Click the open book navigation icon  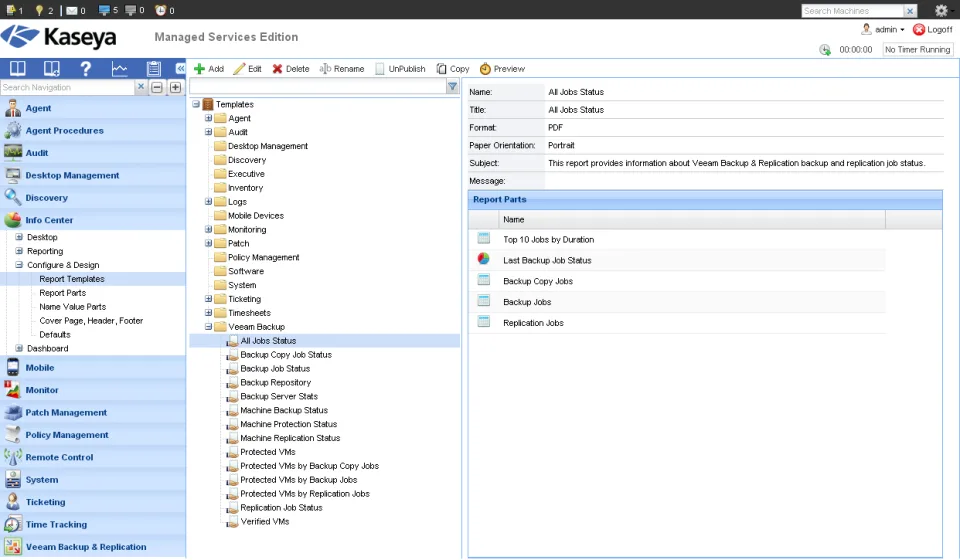click(18, 69)
